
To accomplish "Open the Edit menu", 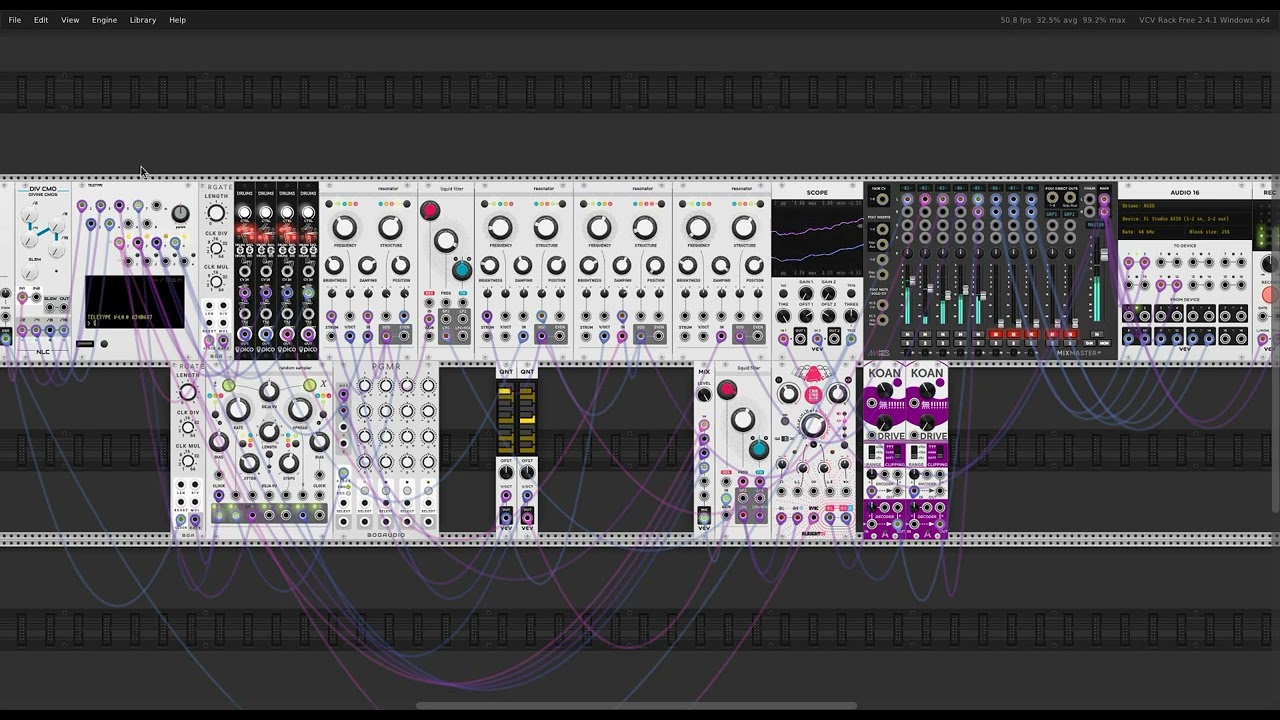I will (41, 20).
